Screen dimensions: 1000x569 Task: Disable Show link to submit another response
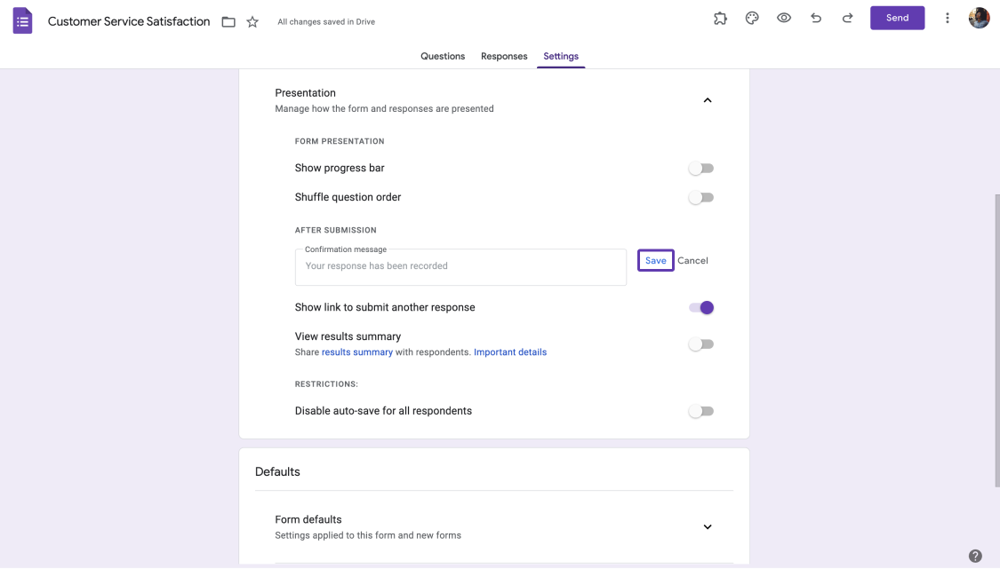[x=701, y=308]
